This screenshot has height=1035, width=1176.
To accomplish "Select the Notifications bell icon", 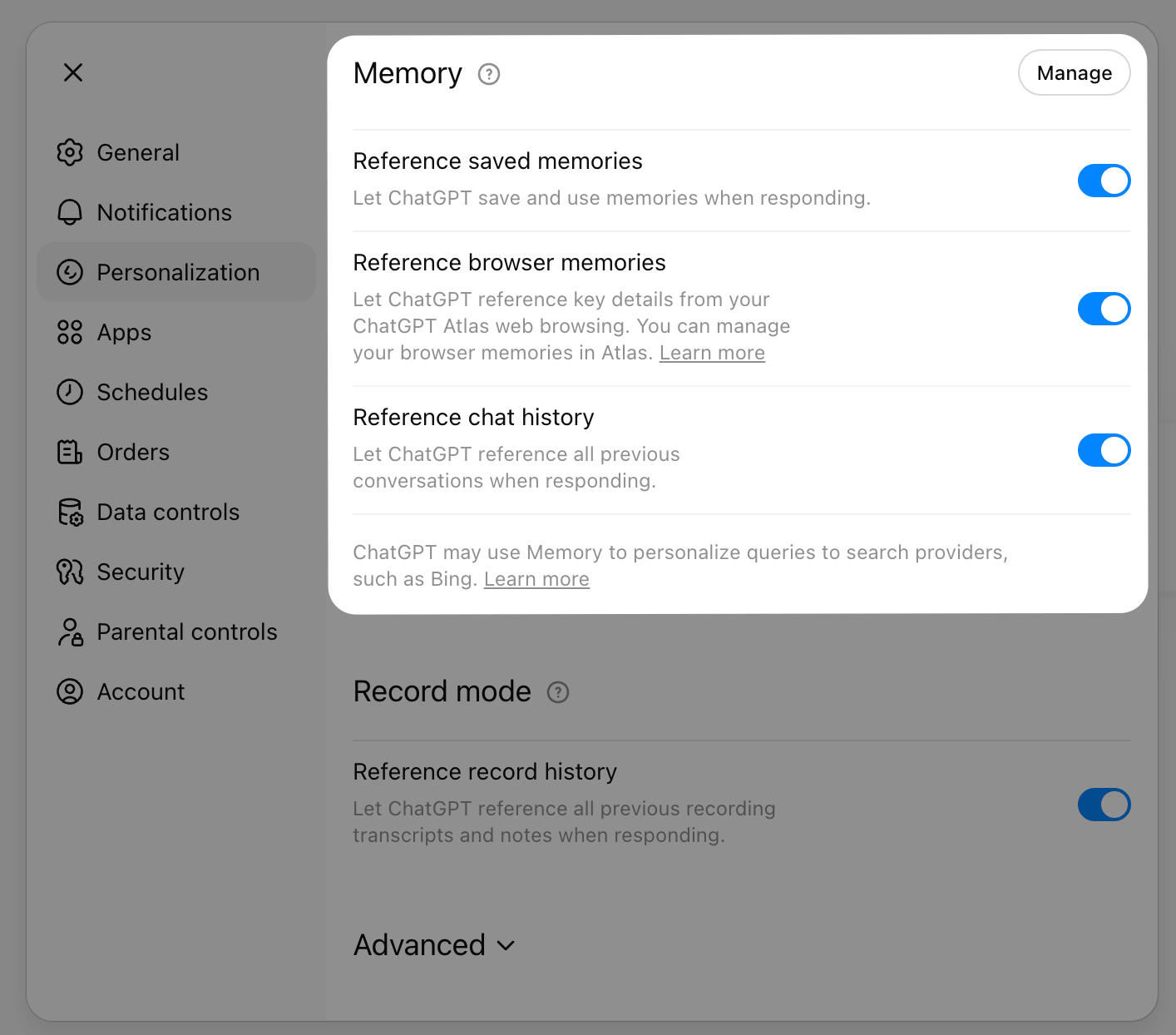I will click(70, 212).
